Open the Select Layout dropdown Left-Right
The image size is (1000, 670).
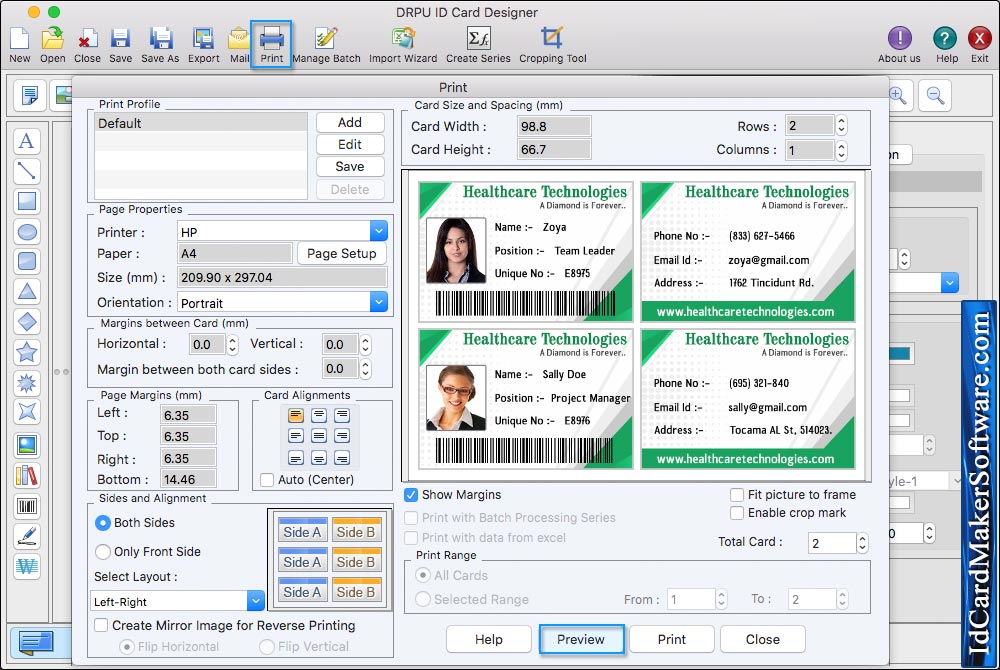click(x=255, y=601)
